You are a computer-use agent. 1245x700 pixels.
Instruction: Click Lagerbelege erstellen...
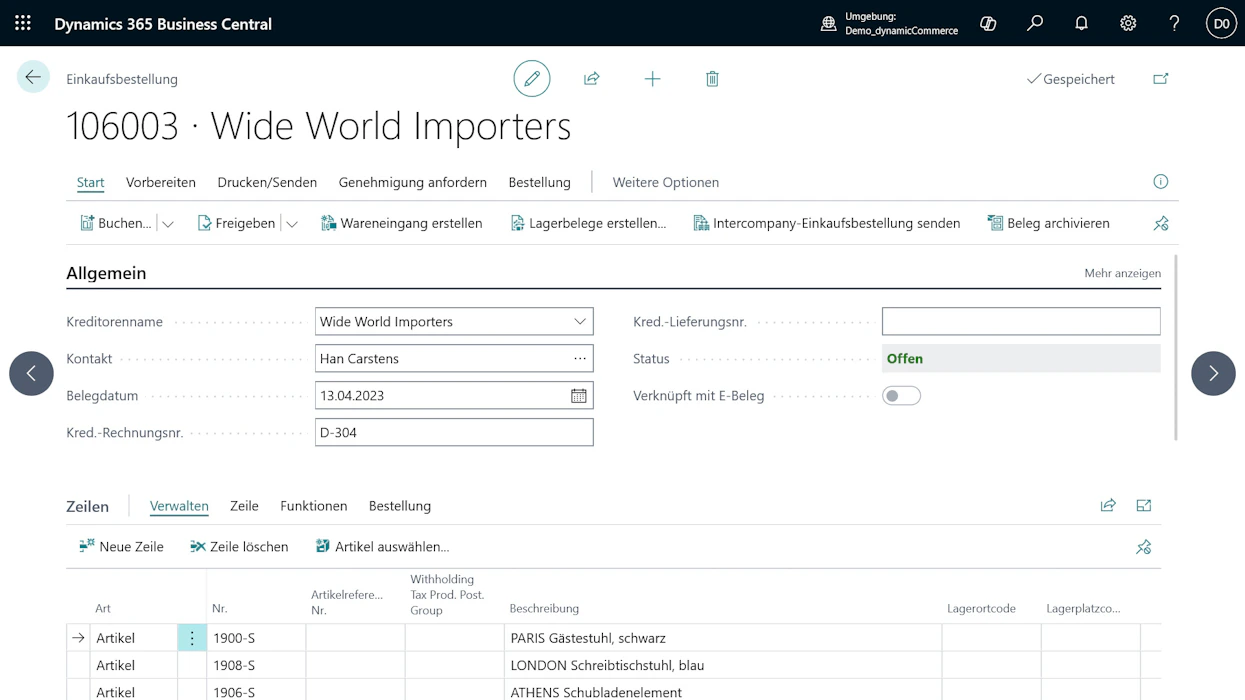click(588, 223)
